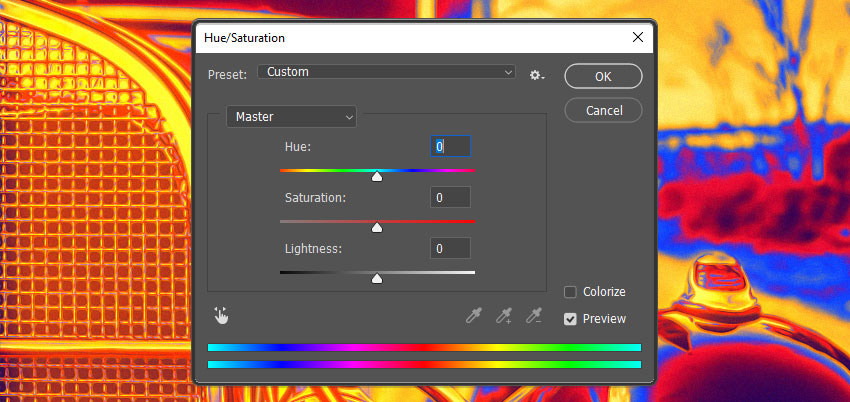Viewport: 850px width, 402px height.
Task: Expand the Master channel dropdown
Action: 291,116
